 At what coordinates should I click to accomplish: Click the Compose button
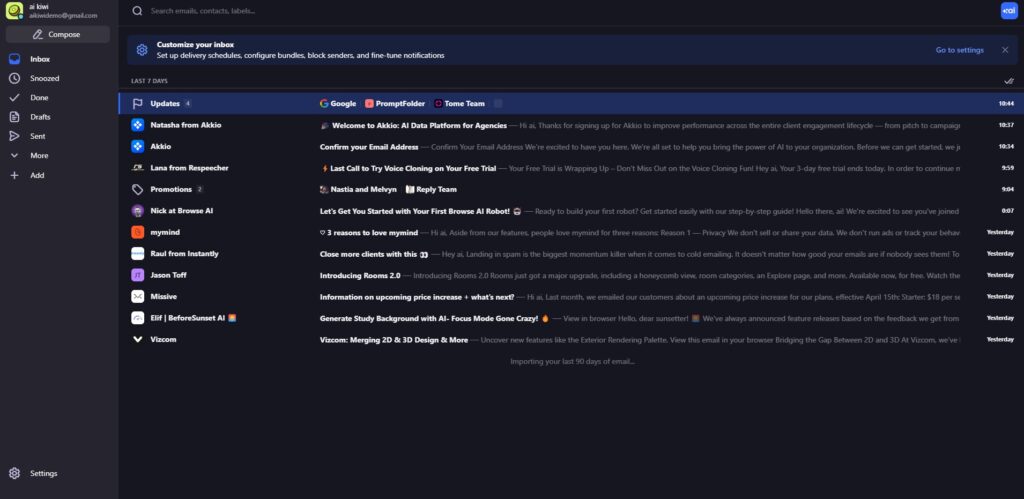click(x=57, y=35)
